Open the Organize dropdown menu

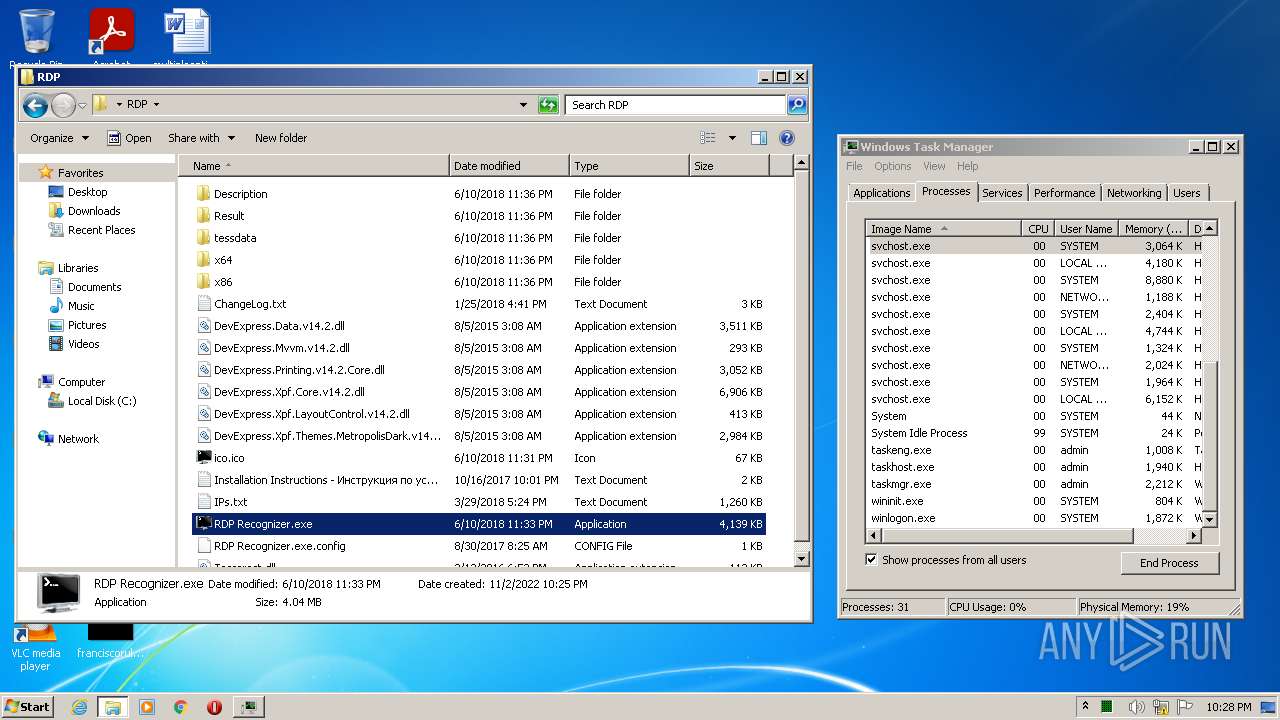click(59, 138)
